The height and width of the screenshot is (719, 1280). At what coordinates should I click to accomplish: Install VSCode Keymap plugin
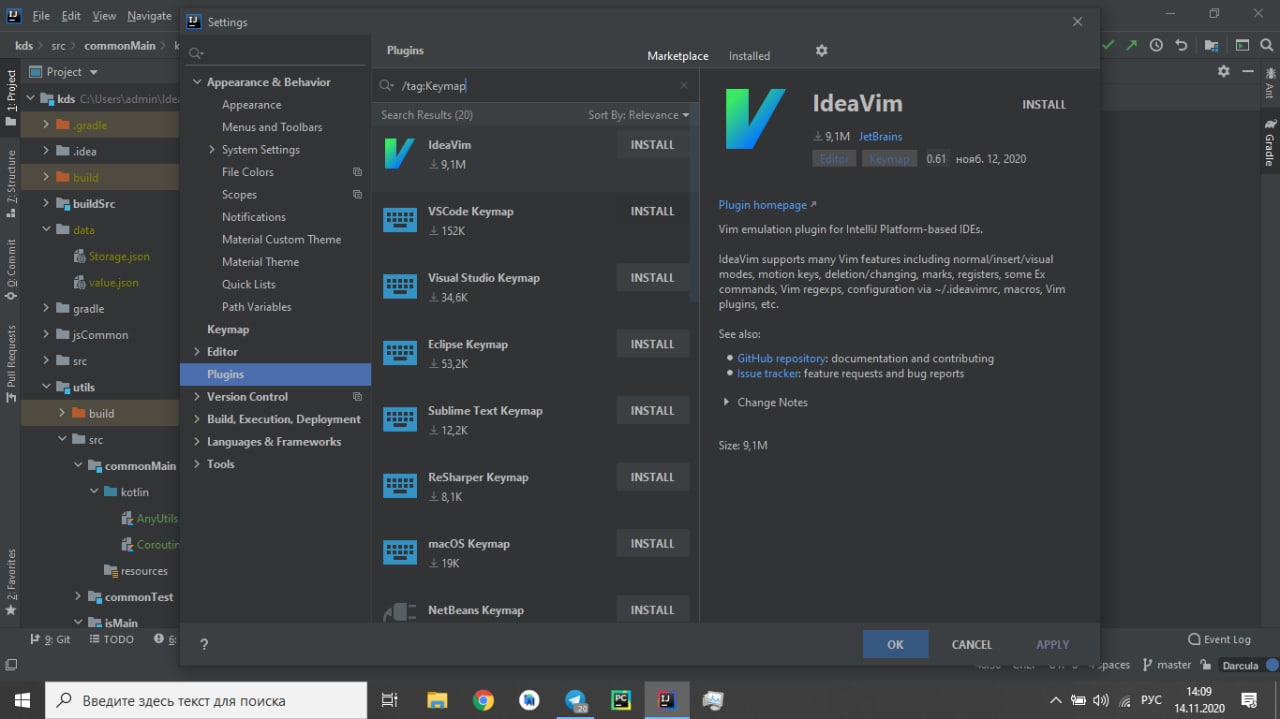652,211
